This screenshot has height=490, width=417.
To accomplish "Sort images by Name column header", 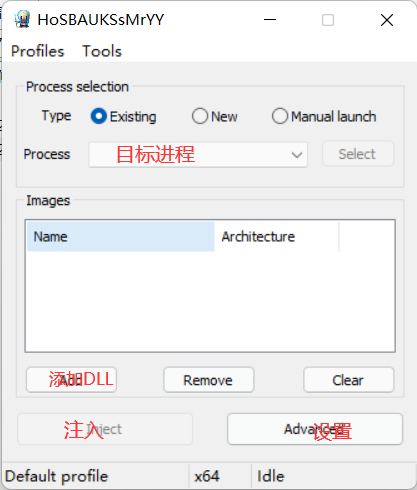I will (120, 236).
